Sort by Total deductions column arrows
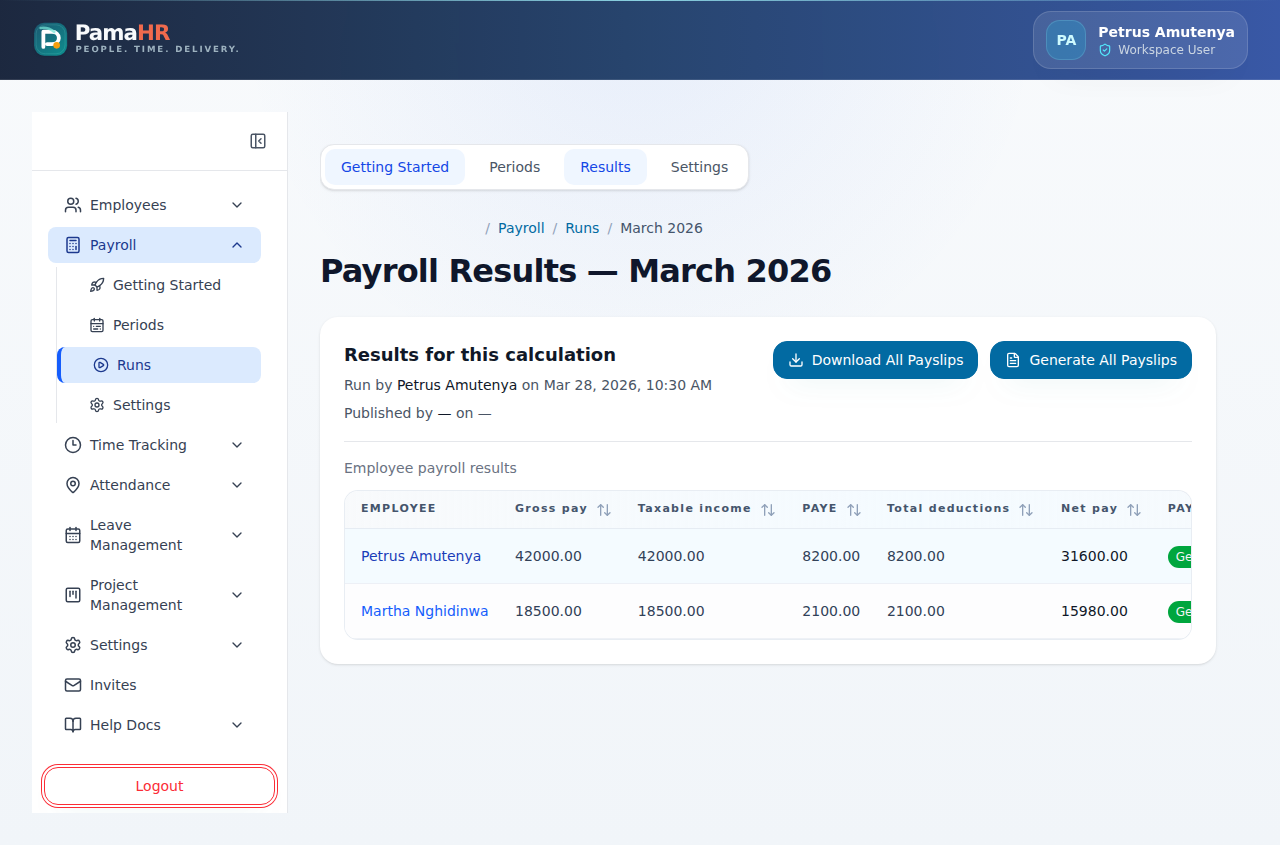 1026,510
